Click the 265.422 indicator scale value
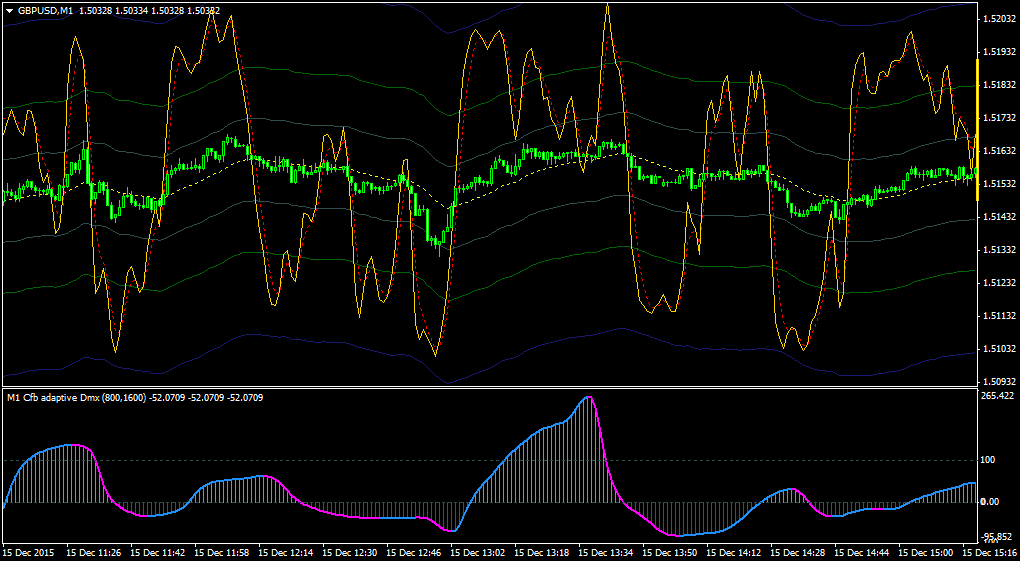Viewport: 1020px width, 561px height. (997, 396)
